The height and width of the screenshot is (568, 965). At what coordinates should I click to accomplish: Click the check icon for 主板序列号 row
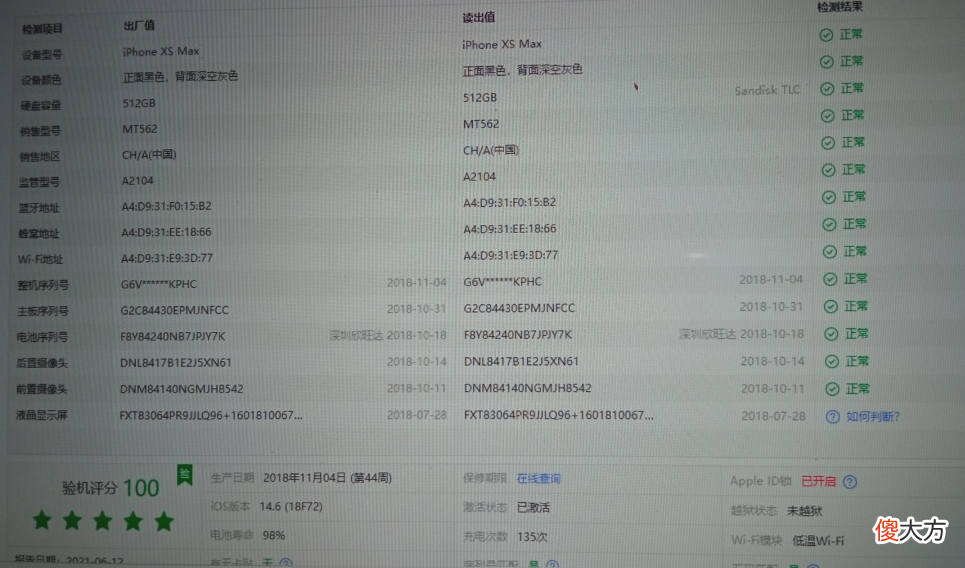[x=831, y=306]
